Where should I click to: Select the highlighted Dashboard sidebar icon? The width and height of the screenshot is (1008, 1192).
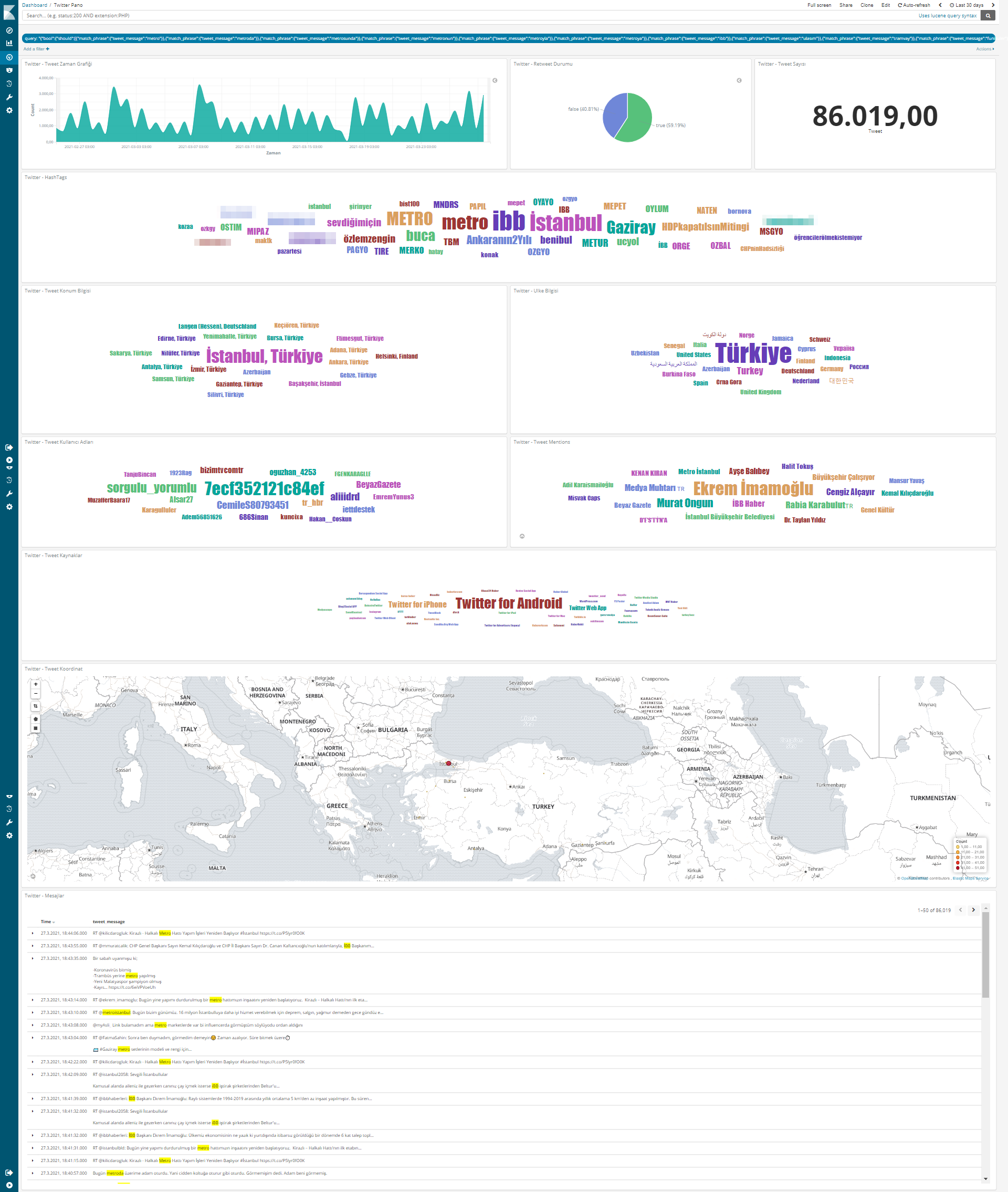point(9,57)
